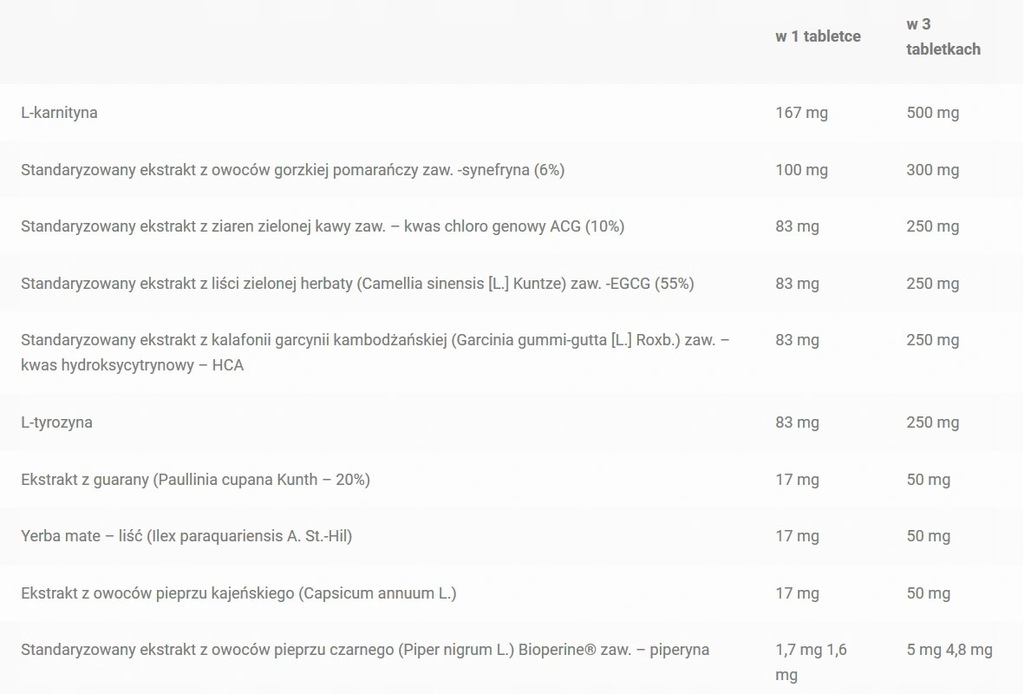The image size is (1024, 694).
Task: Click the L-tyrozyna ingredient name
Action: [x=56, y=423]
